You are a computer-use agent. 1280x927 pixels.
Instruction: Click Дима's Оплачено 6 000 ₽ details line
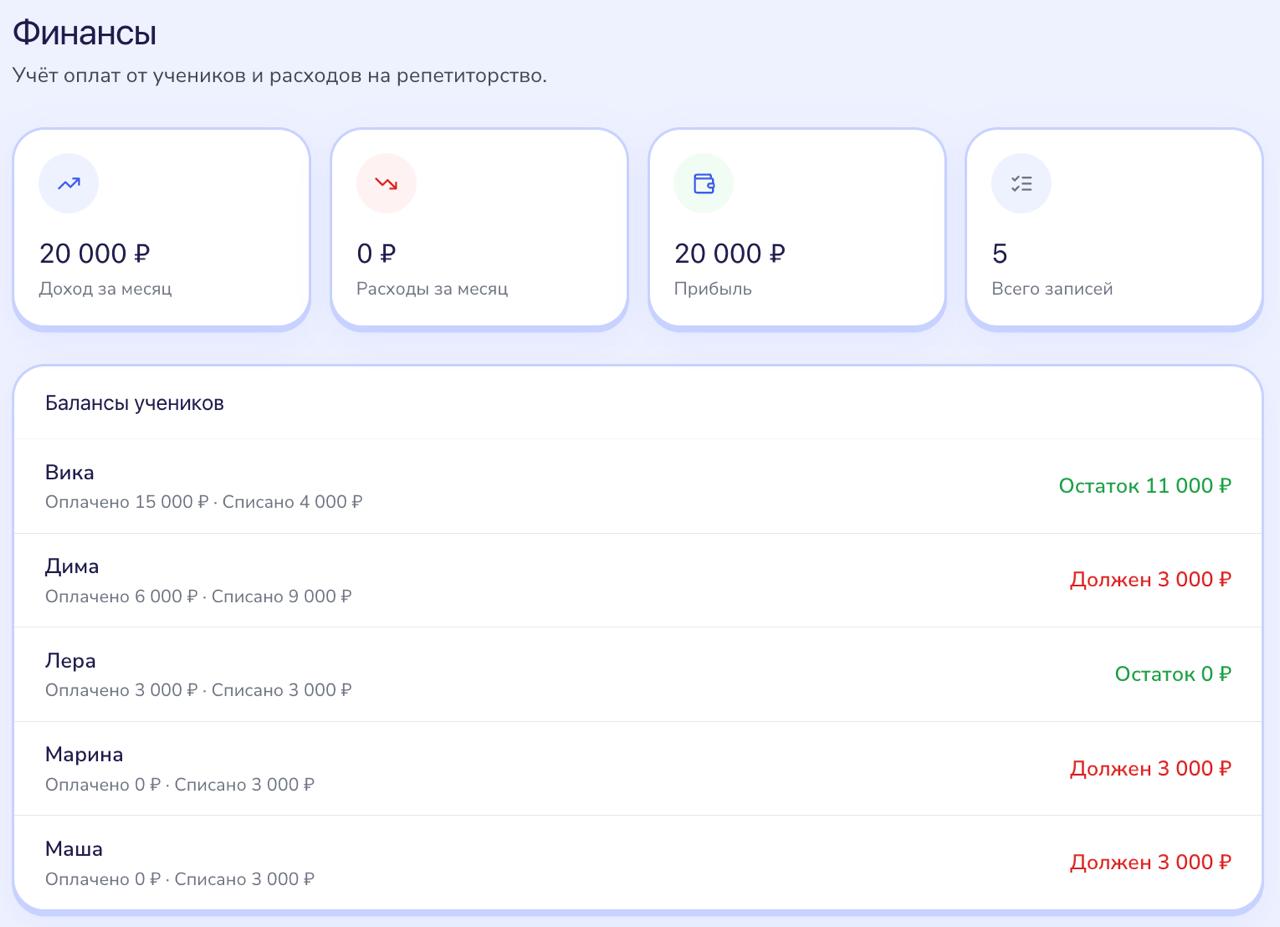[198, 596]
